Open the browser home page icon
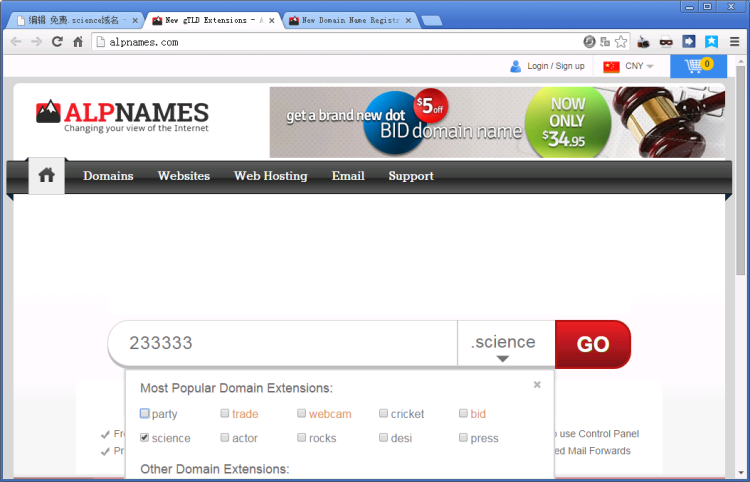750x482 pixels. [x=78, y=42]
